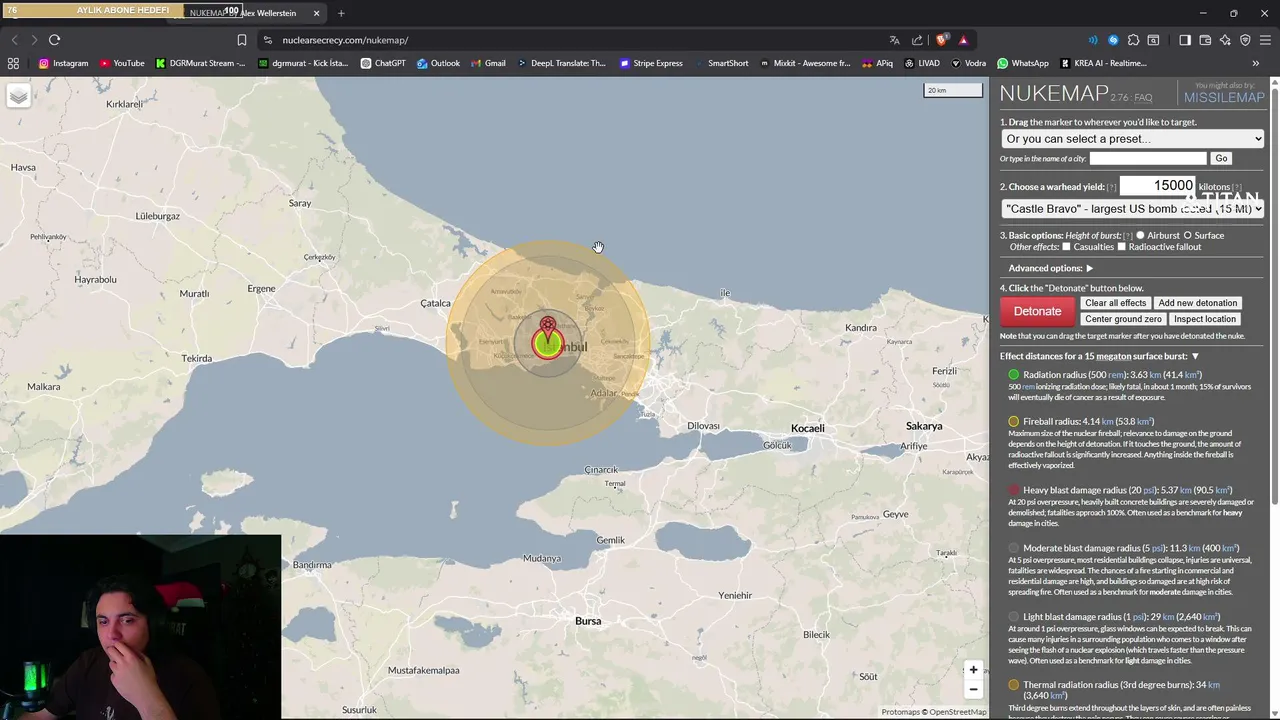Zoom in the map with plus button
This screenshot has height=720, width=1280.
tap(973, 670)
